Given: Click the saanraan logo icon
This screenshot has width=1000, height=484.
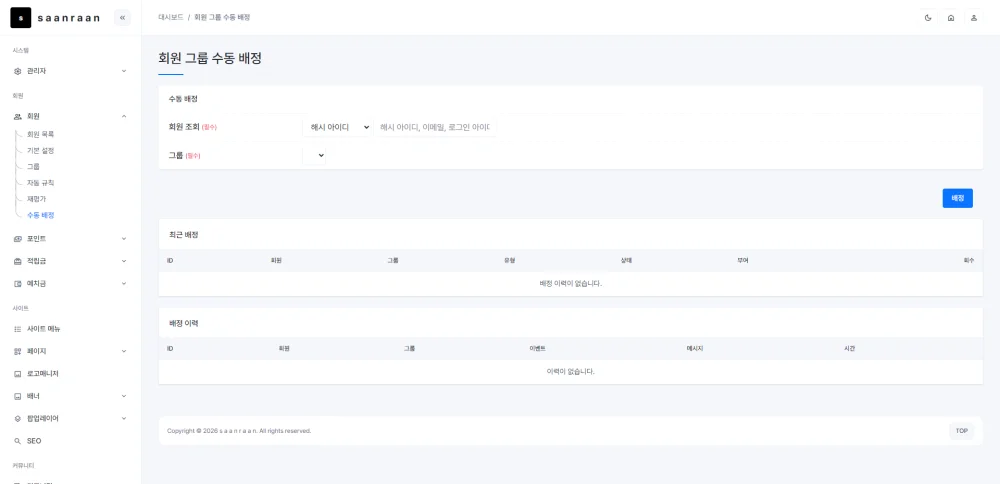Looking at the screenshot, I should pos(20,18).
